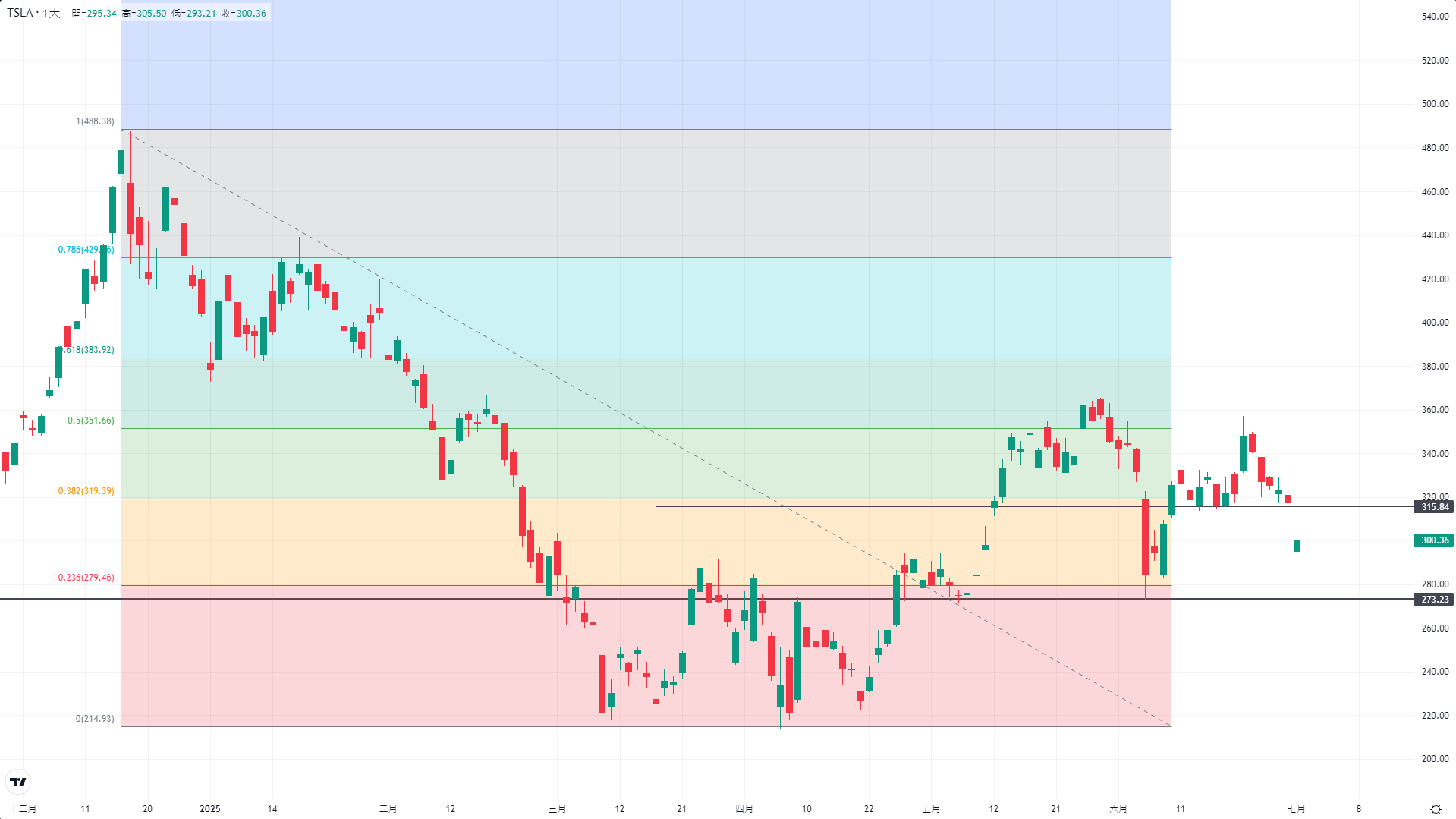Screen dimensions: 1456x819
Task: Click 三月 label on time axis
Action: 557,809
